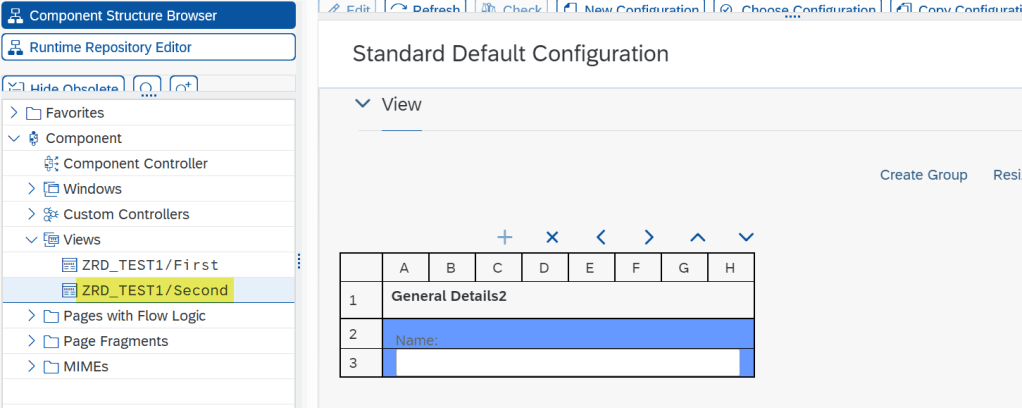Click the right arrow icon above the grid
Screen dimensions: 1022x408
tap(649, 237)
